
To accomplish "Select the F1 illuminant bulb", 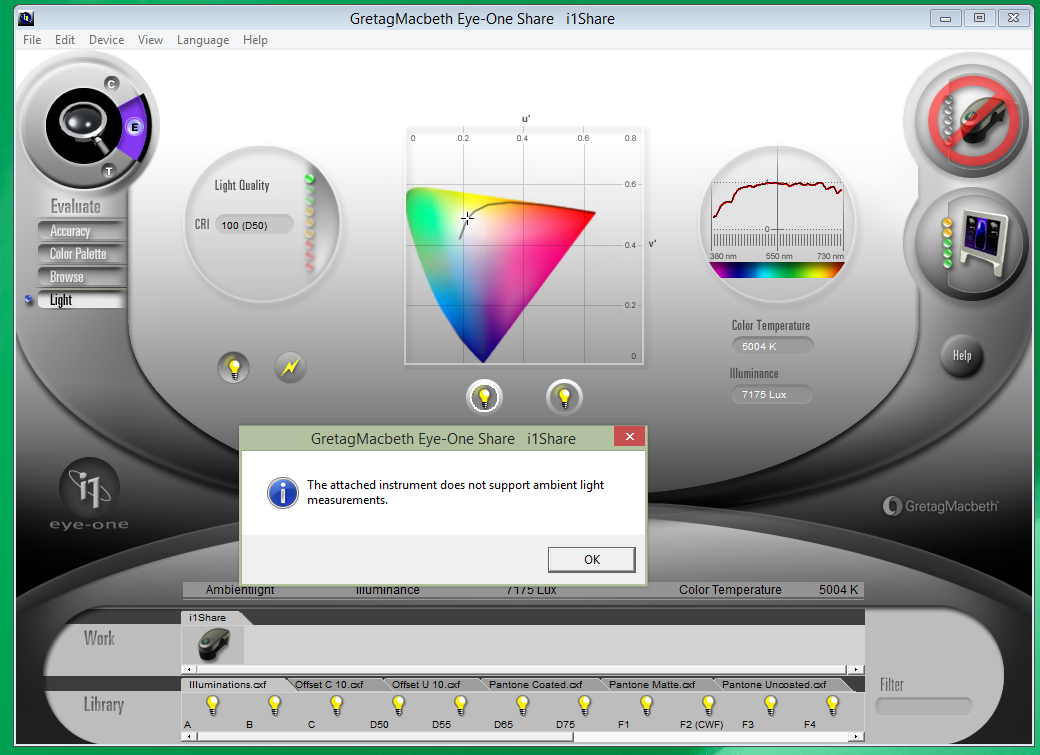I will point(647,705).
